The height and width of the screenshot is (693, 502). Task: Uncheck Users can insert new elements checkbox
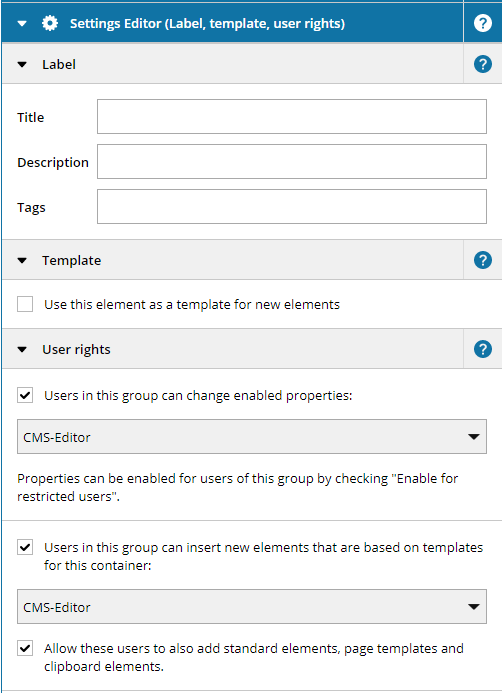click(25, 547)
